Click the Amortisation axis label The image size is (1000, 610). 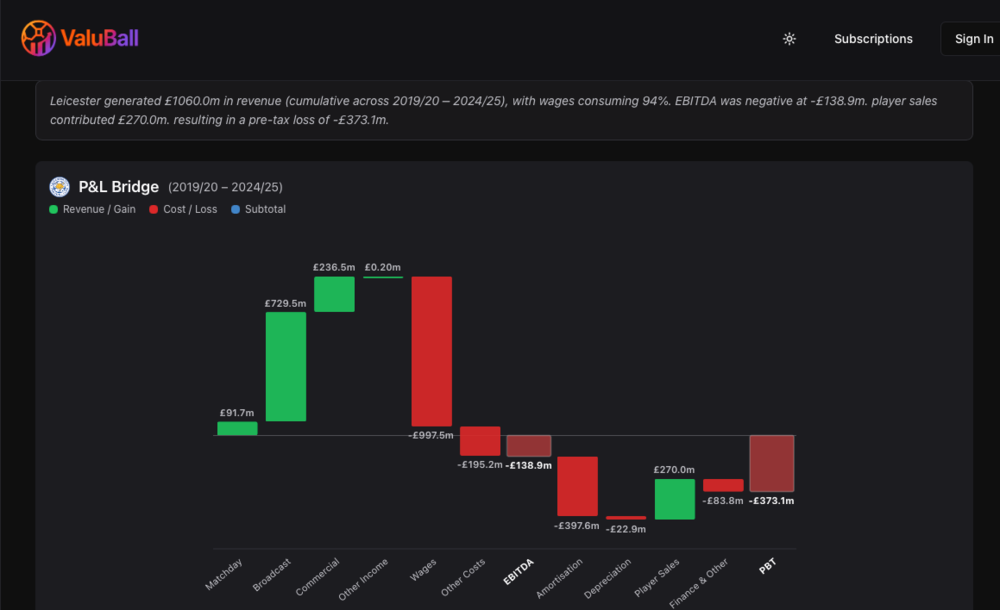[559, 578]
